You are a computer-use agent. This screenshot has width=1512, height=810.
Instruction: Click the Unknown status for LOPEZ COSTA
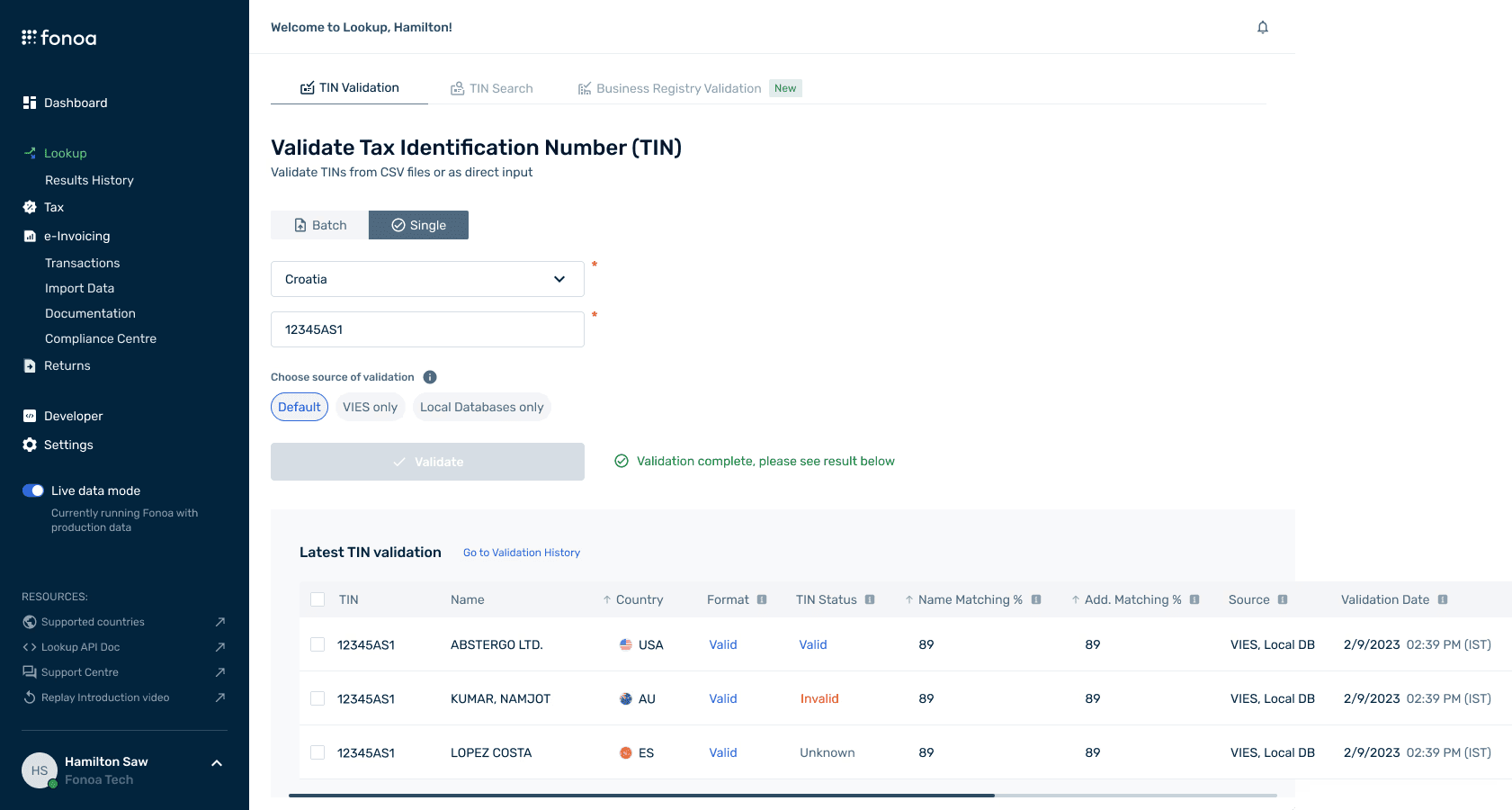(x=828, y=752)
